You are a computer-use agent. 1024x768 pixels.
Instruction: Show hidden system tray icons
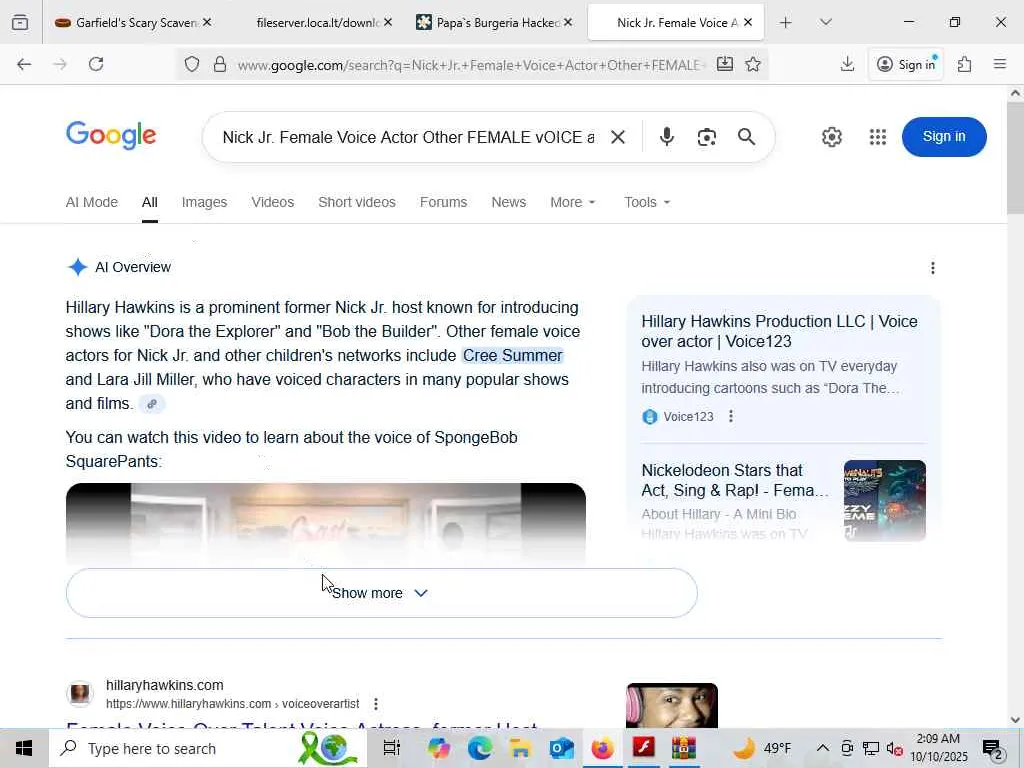click(x=823, y=748)
